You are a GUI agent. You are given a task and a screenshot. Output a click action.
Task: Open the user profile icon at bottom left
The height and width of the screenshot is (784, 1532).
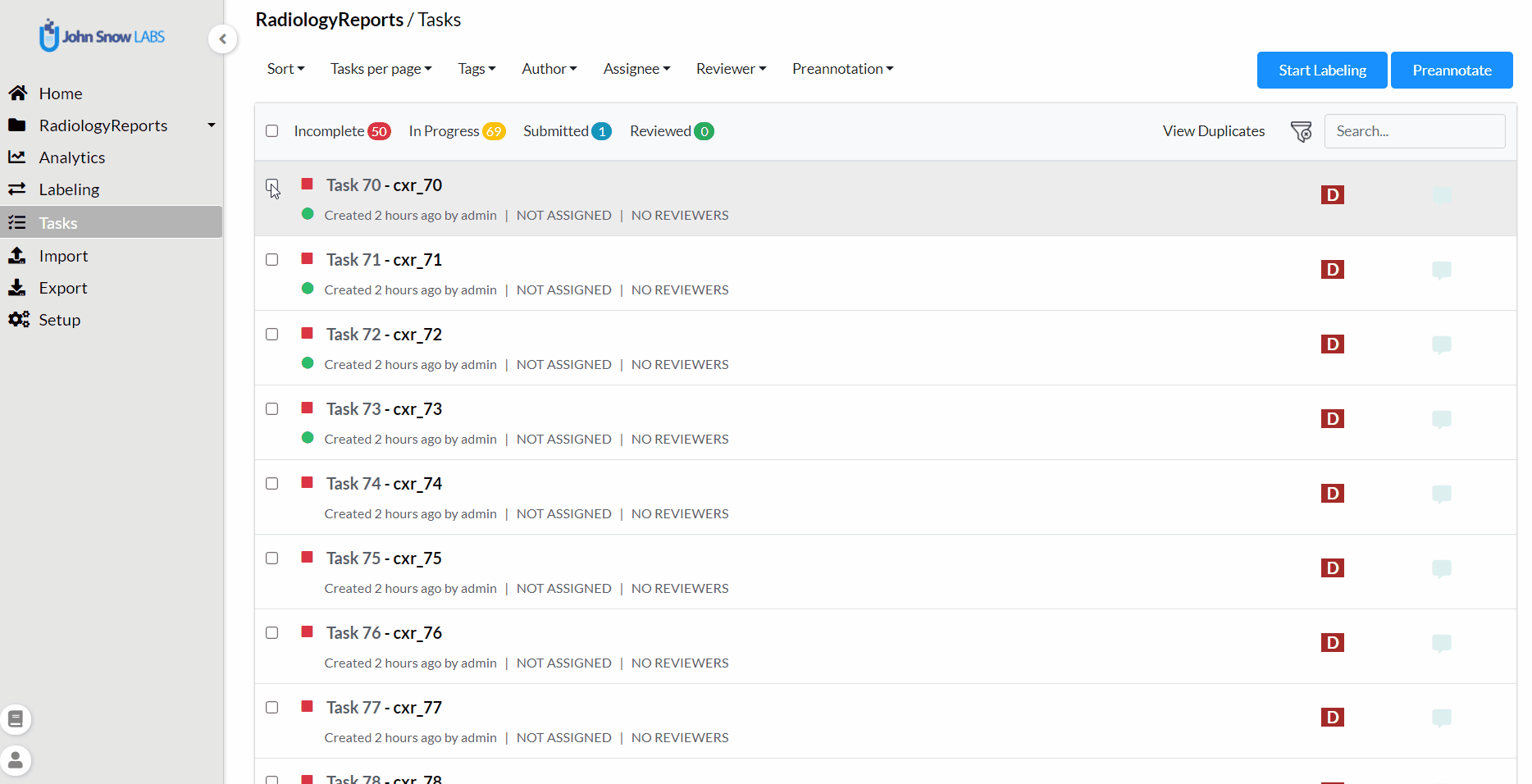(16, 760)
